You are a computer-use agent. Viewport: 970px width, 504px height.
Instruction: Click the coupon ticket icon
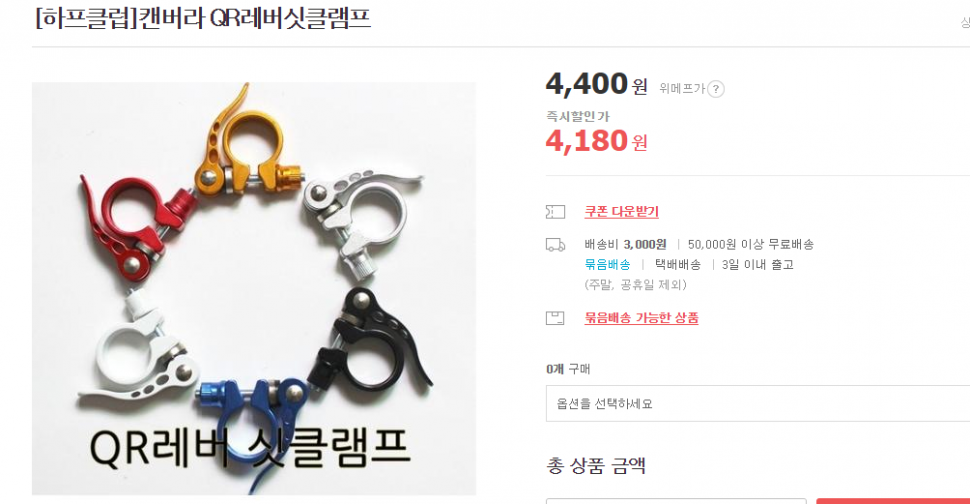[x=555, y=212]
